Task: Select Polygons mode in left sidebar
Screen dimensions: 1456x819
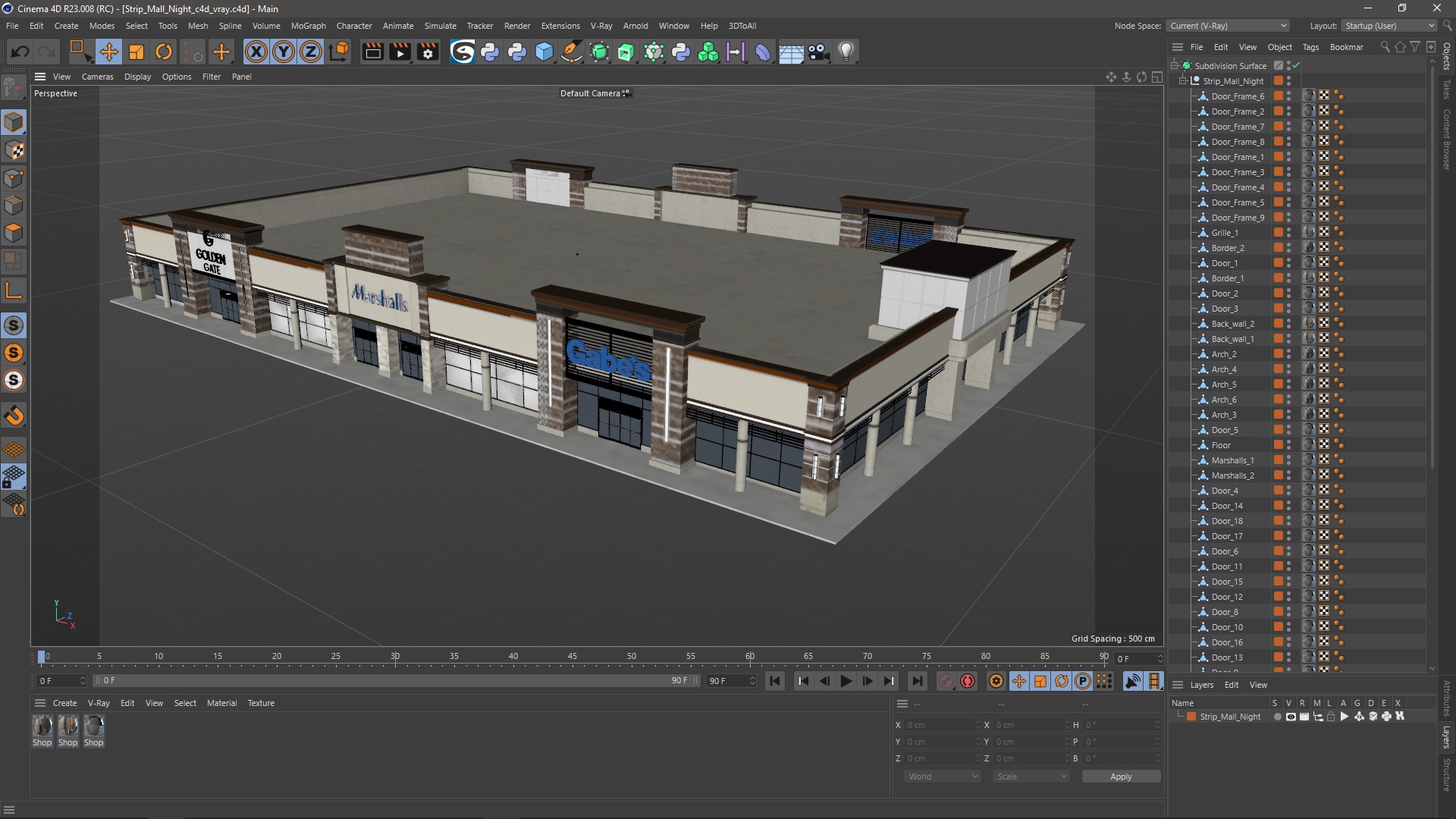Action: 14,233
